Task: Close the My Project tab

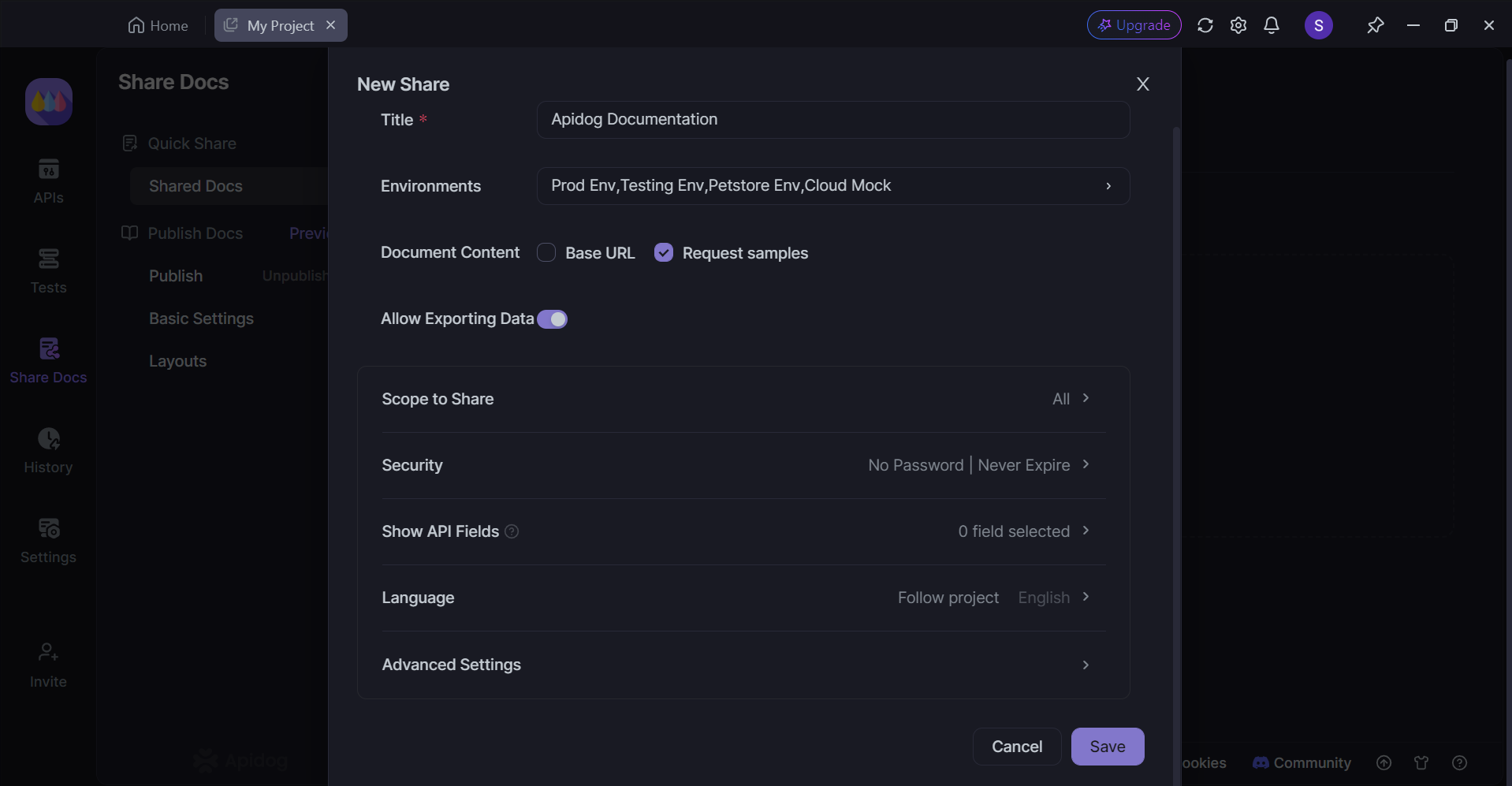Action: [331, 25]
